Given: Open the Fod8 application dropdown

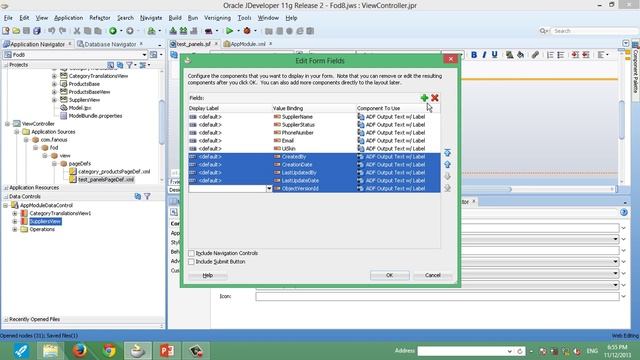Looking at the screenshot, I should (x=144, y=55).
